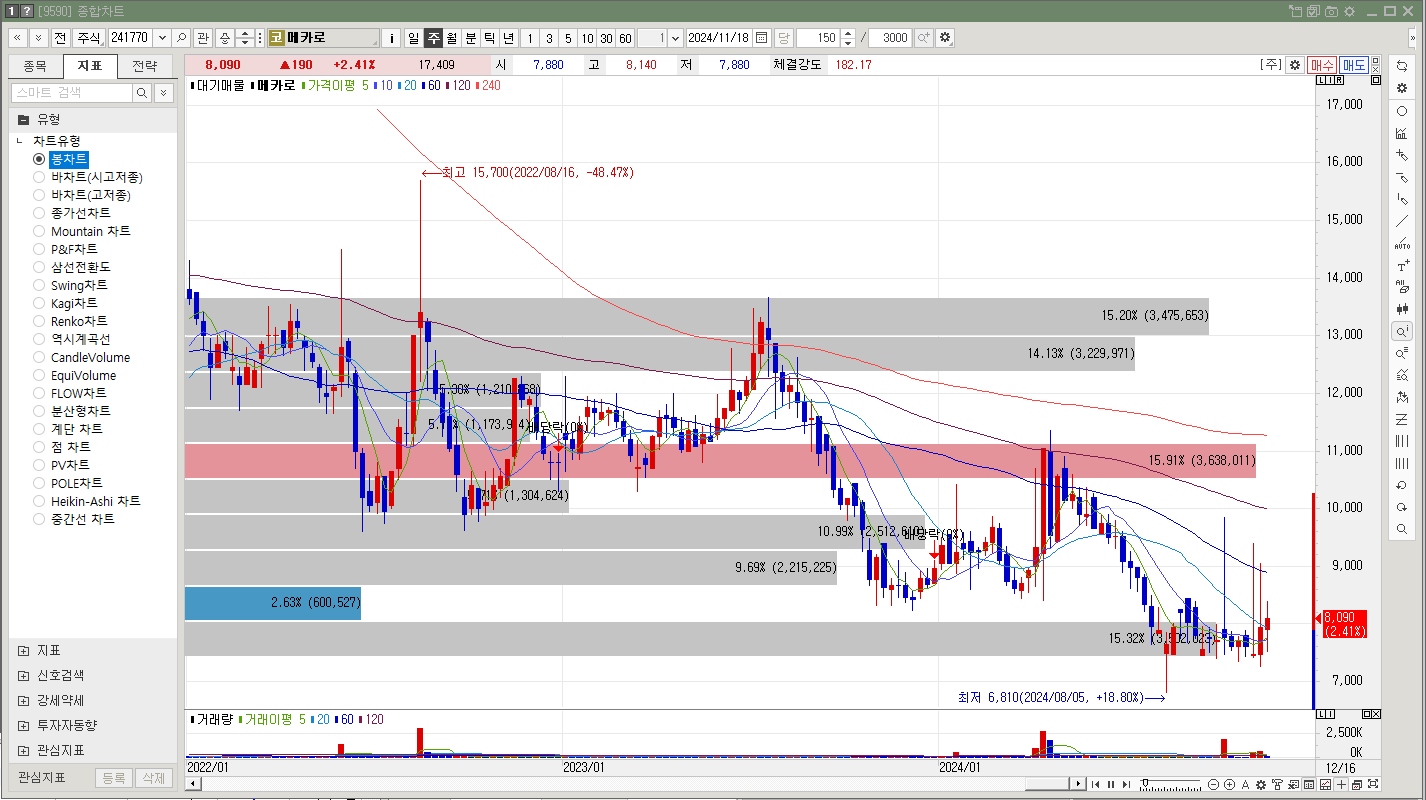Switch to the 전략 tab
Screen dimensions: 1426x800
144,66
